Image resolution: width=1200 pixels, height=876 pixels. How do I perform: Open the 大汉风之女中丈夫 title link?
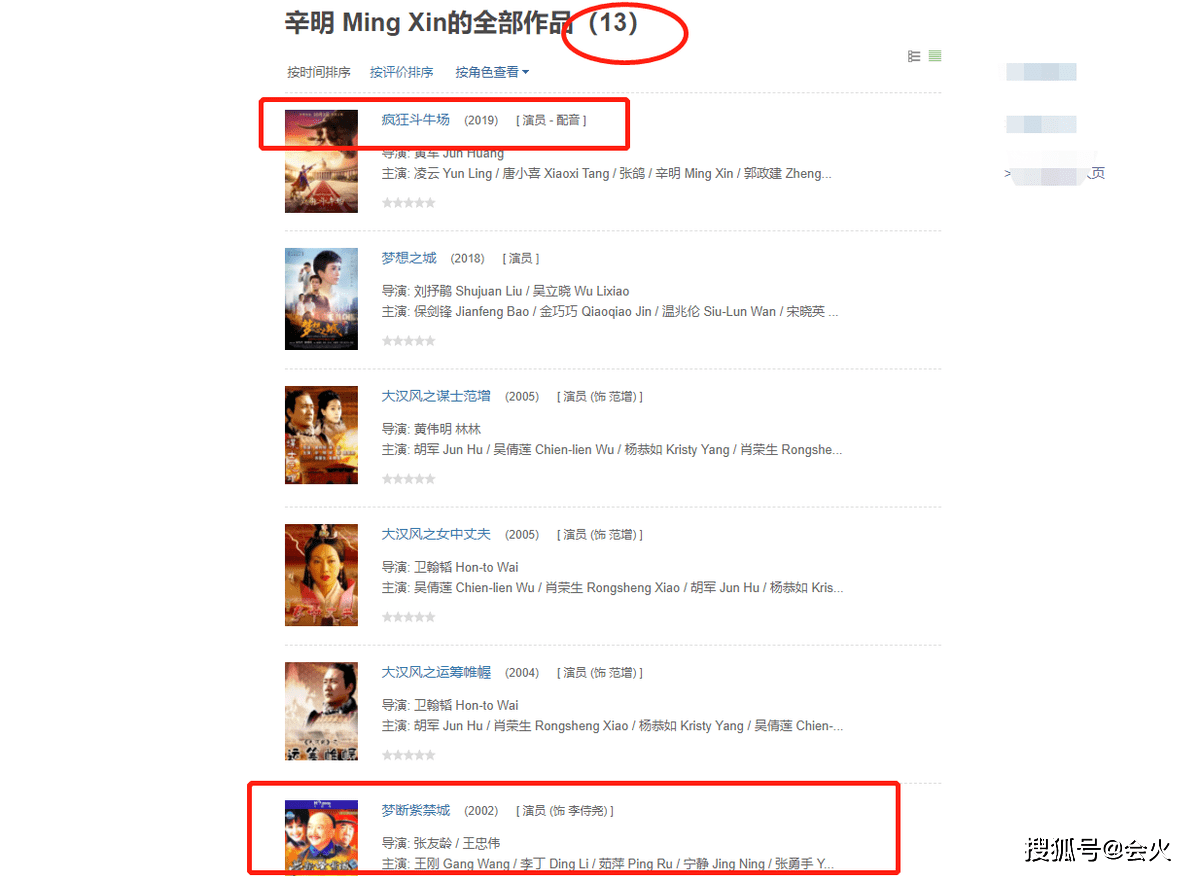pos(436,534)
